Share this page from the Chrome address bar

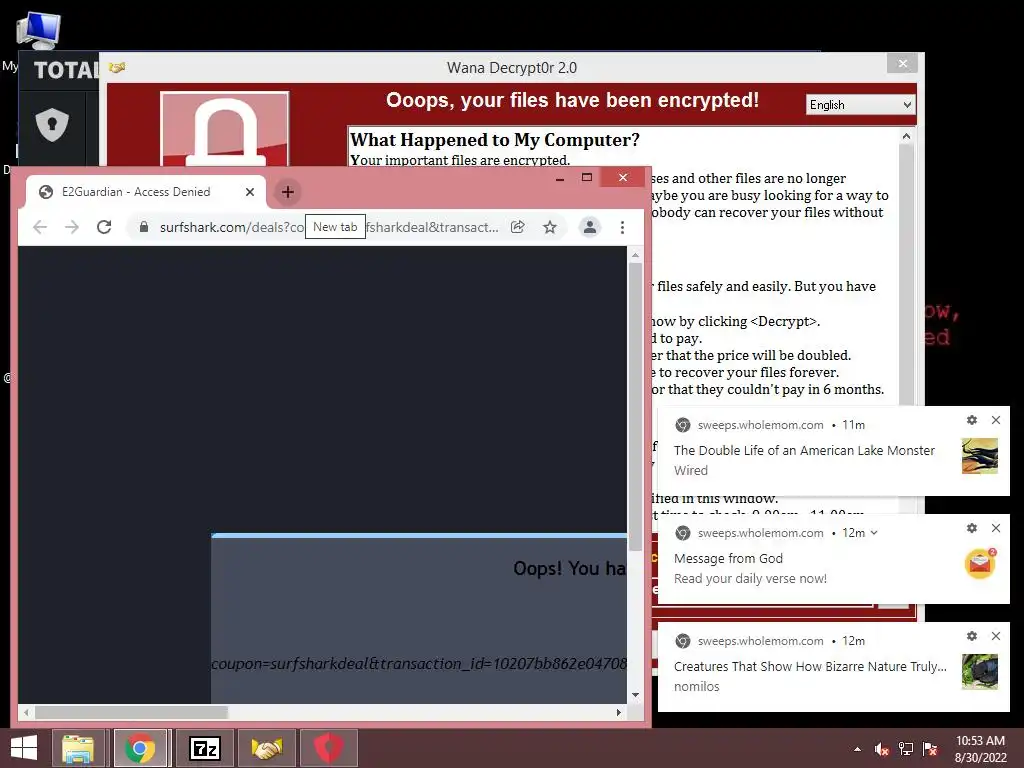[x=517, y=227]
